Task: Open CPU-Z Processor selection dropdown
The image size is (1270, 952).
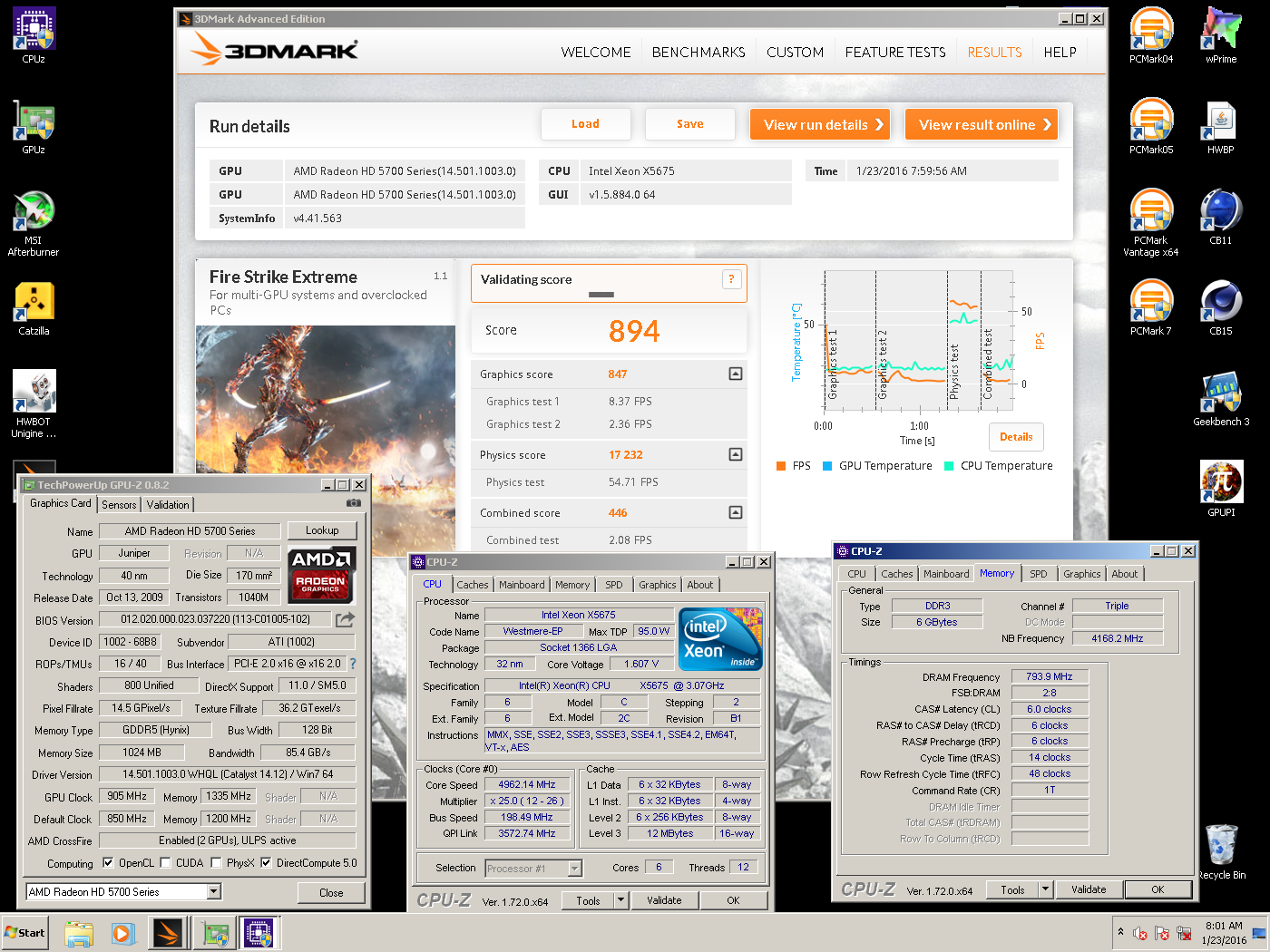Action: pos(574,869)
